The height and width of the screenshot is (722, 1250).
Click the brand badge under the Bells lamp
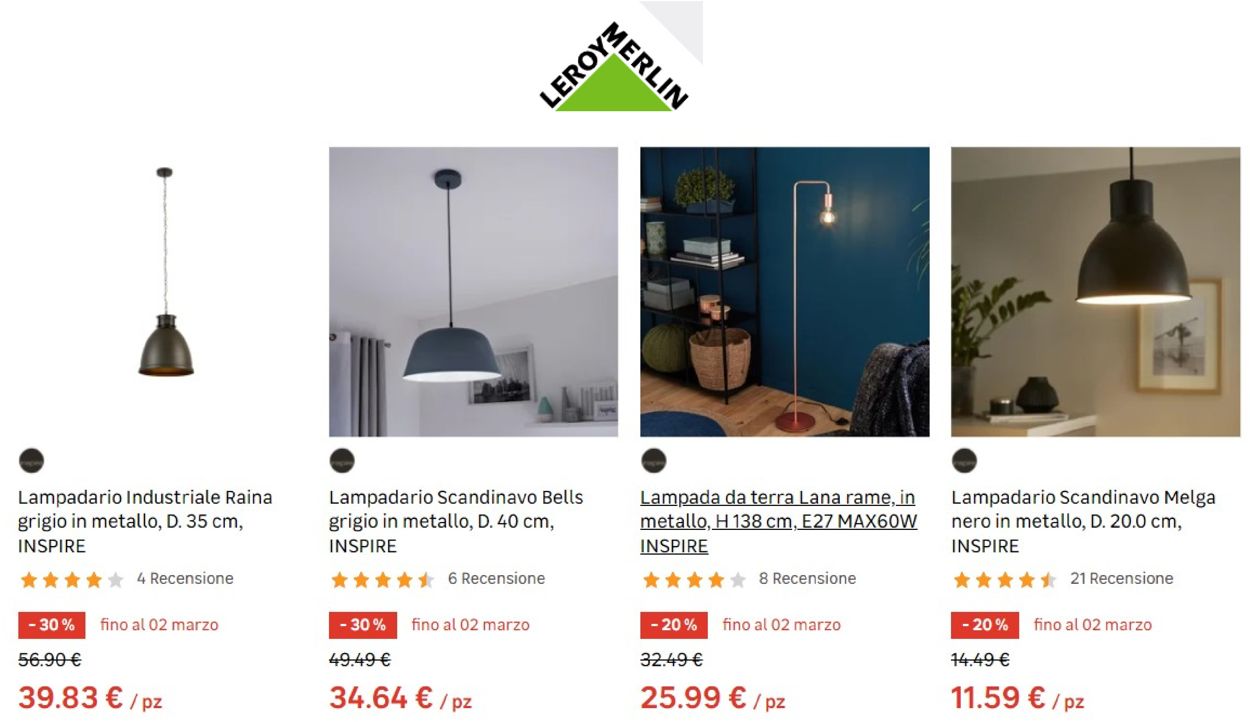click(342, 461)
